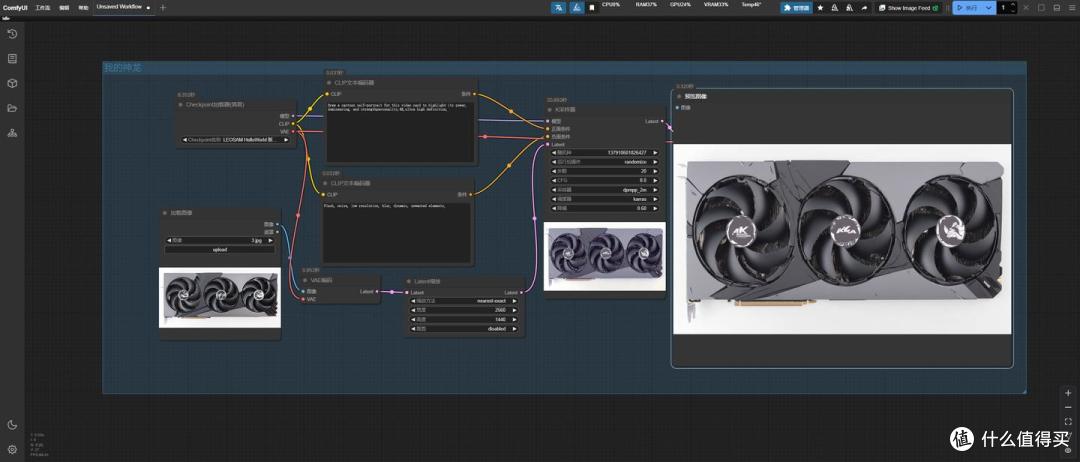Collapse the load image node dot
The image size is (1080, 462).
click(166, 213)
